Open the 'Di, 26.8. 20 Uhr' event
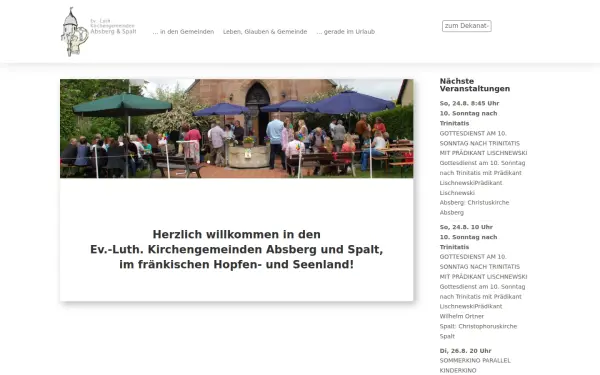This screenshot has width=600, height=375. tap(465, 351)
